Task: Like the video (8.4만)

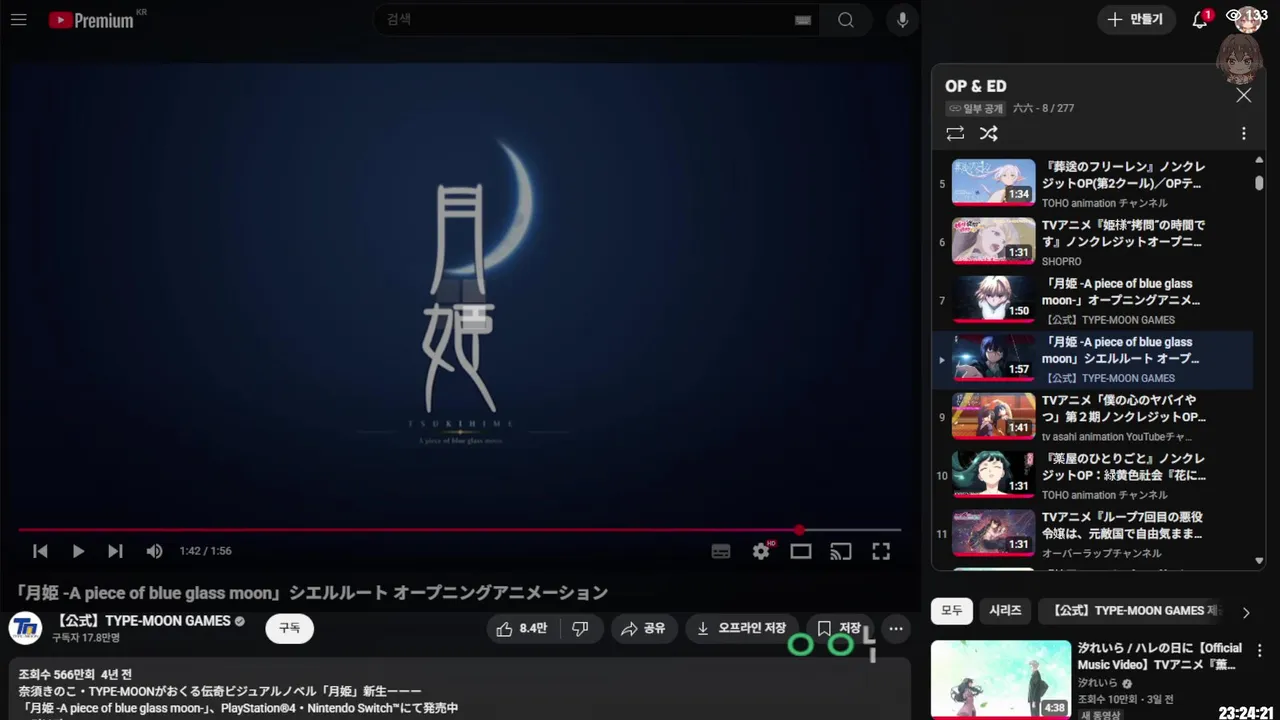Action: [522, 628]
